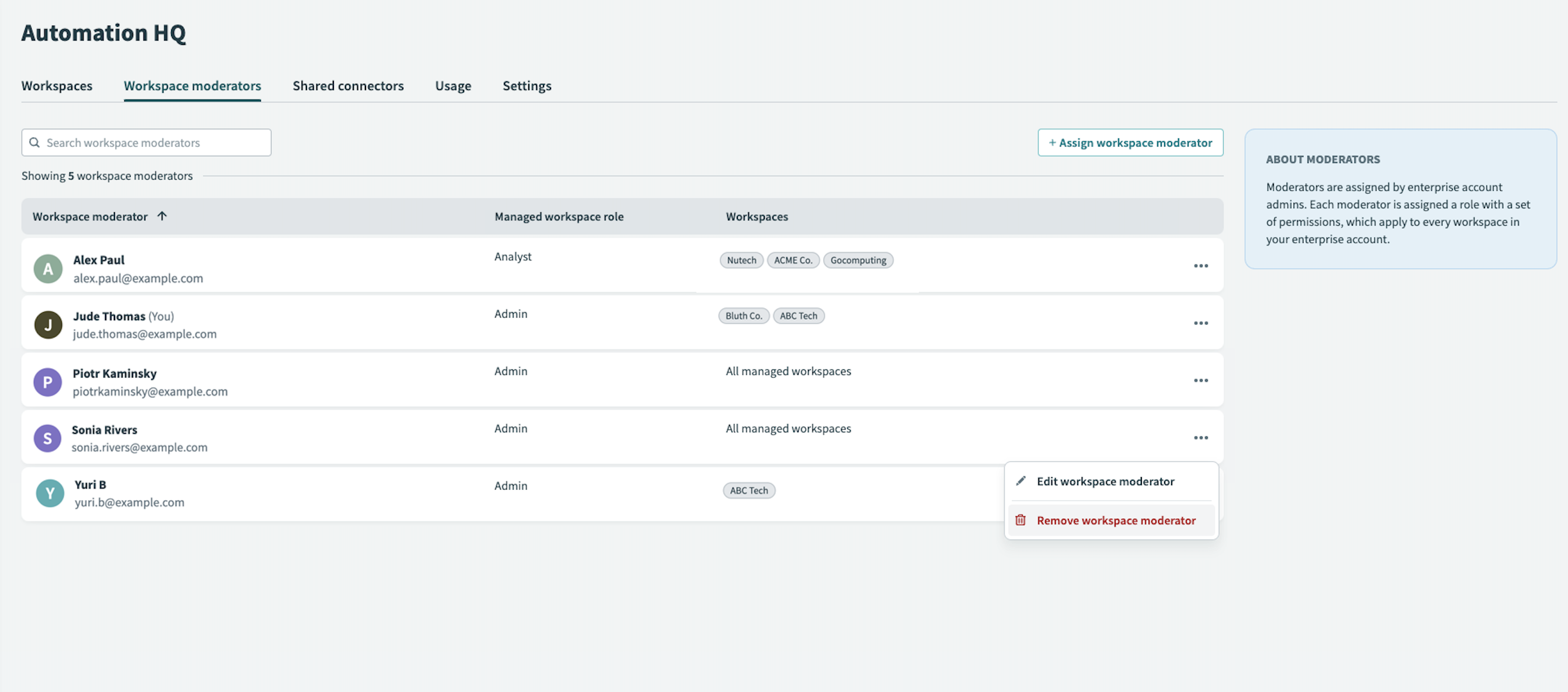Select the Workspaces tab
1568x692 pixels.
pyautogui.click(x=57, y=85)
